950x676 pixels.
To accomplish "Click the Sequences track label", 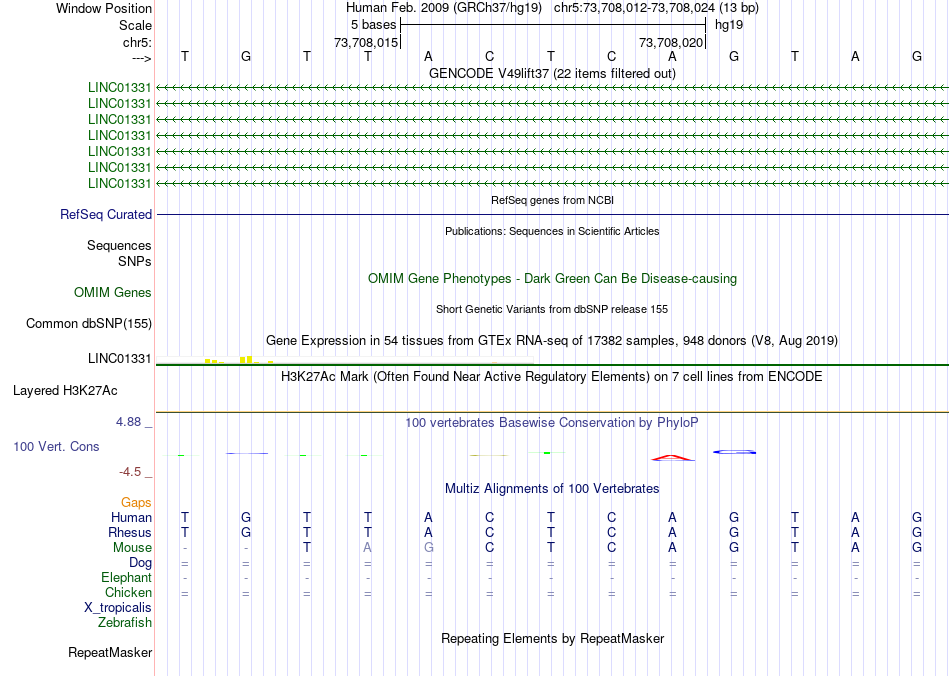I will (x=119, y=245).
